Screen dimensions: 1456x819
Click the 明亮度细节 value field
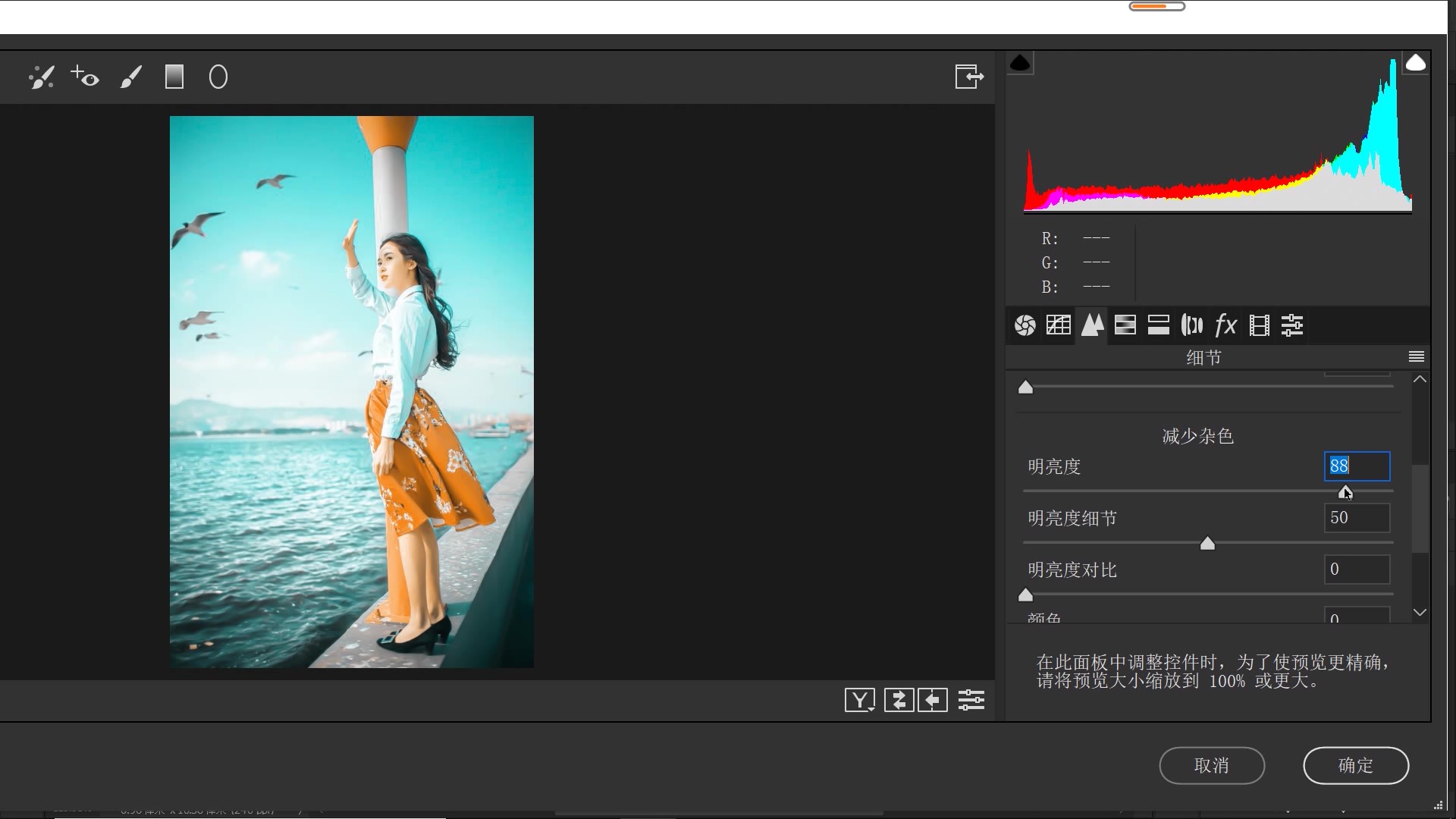click(x=1355, y=518)
